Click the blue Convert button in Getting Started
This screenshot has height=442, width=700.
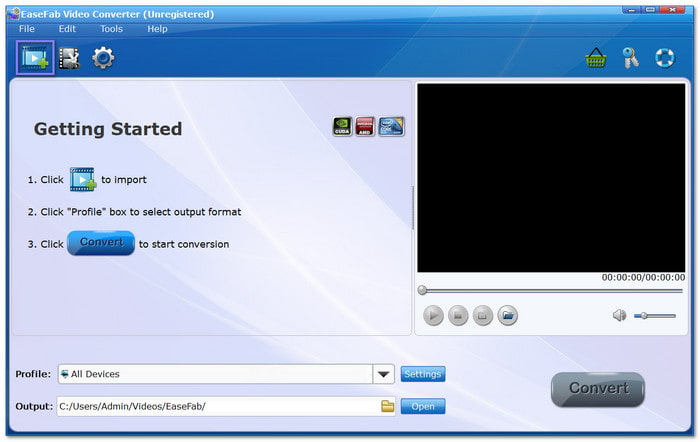[x=101, y=243]
